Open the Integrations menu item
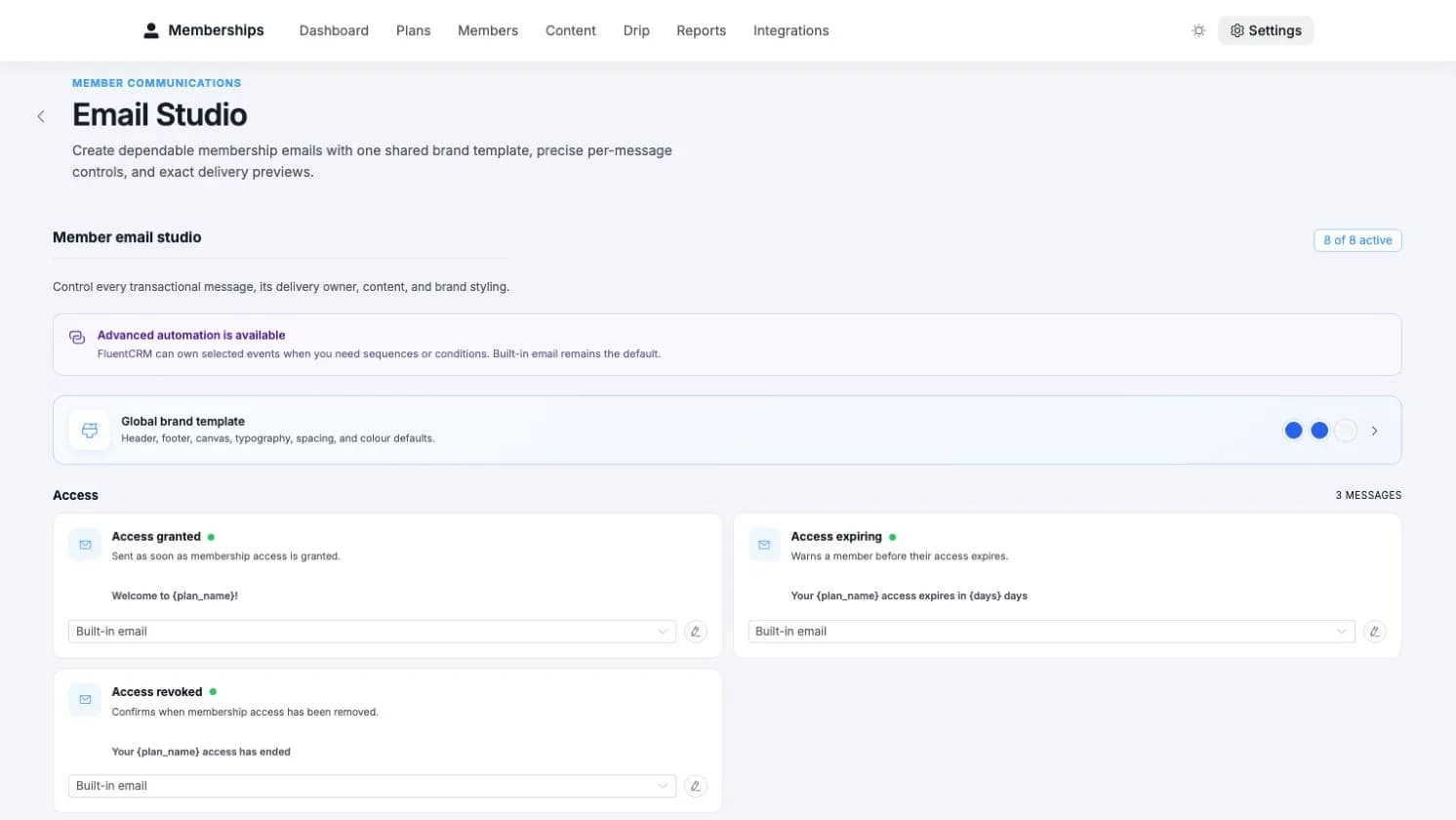The width and height of the screenshot is (1456, 820). [791, 30]
